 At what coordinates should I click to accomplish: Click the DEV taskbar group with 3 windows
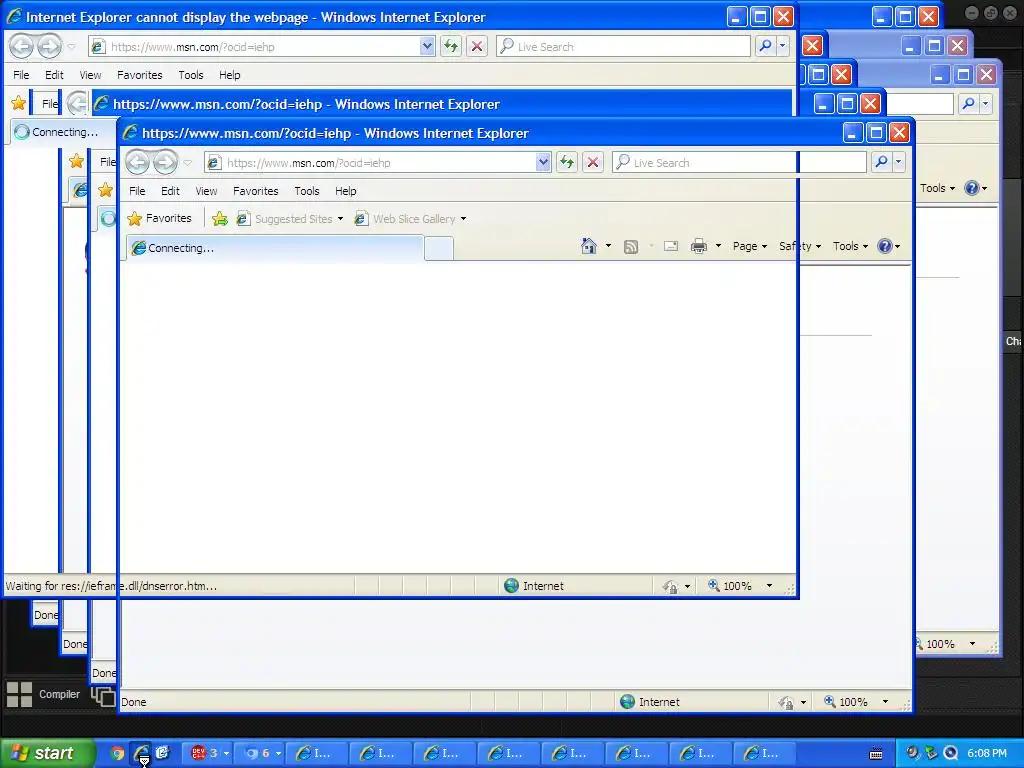(x=207, y=753)
